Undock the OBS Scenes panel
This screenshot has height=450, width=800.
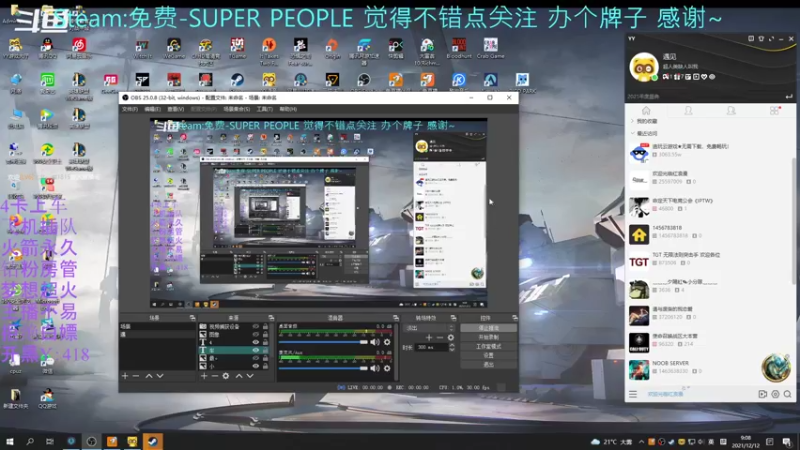(192, 318)
